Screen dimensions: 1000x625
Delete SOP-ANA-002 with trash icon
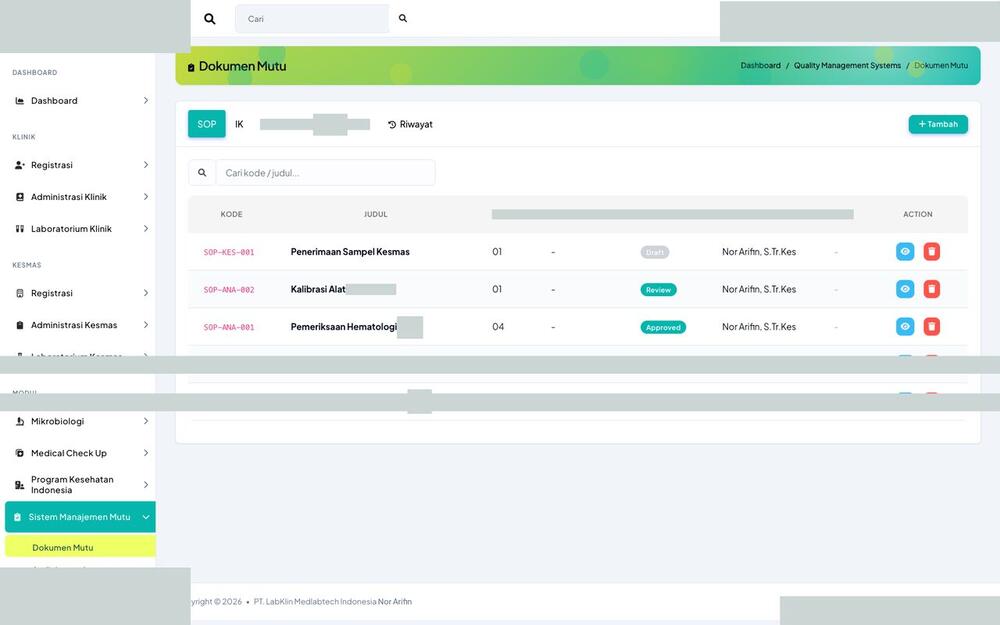(x=932, y=290)
